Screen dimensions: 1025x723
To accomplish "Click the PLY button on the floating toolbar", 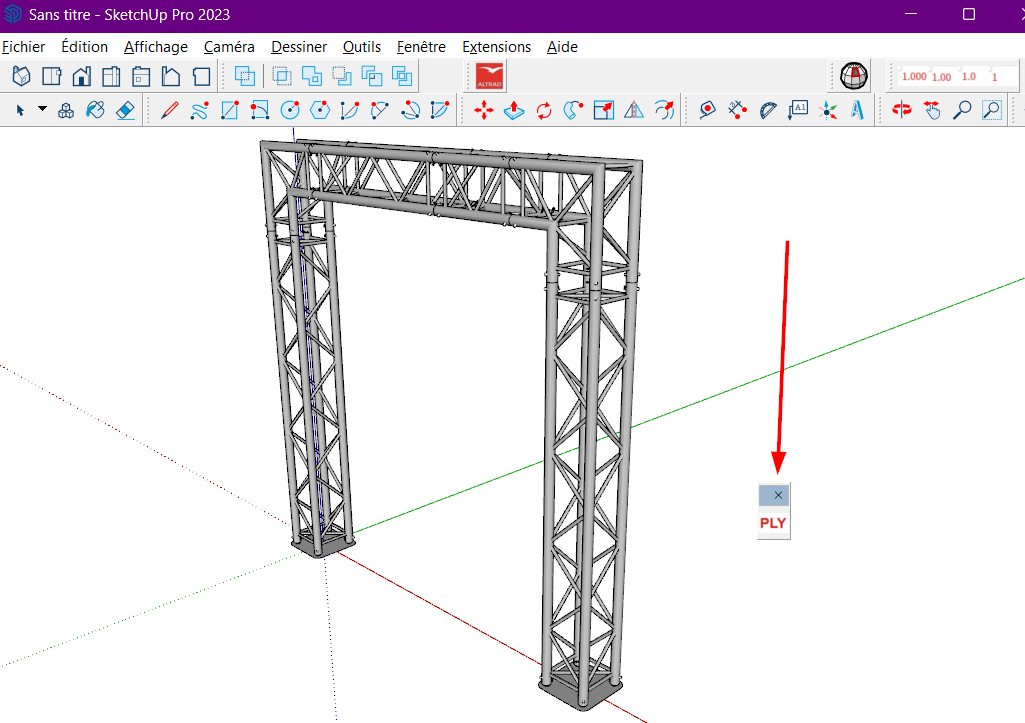I will click(x=773, y=522).
